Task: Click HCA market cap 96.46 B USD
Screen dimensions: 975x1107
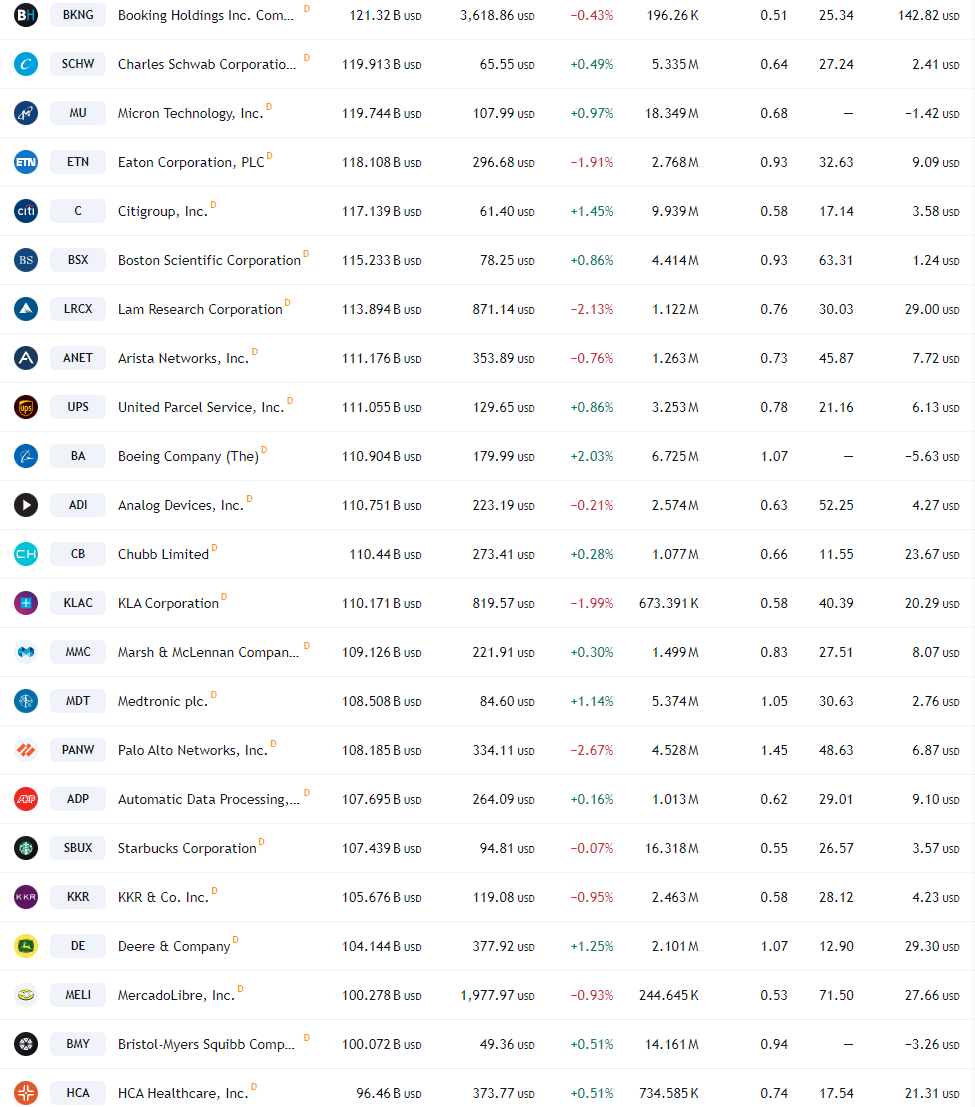Action: (388, 1094)
